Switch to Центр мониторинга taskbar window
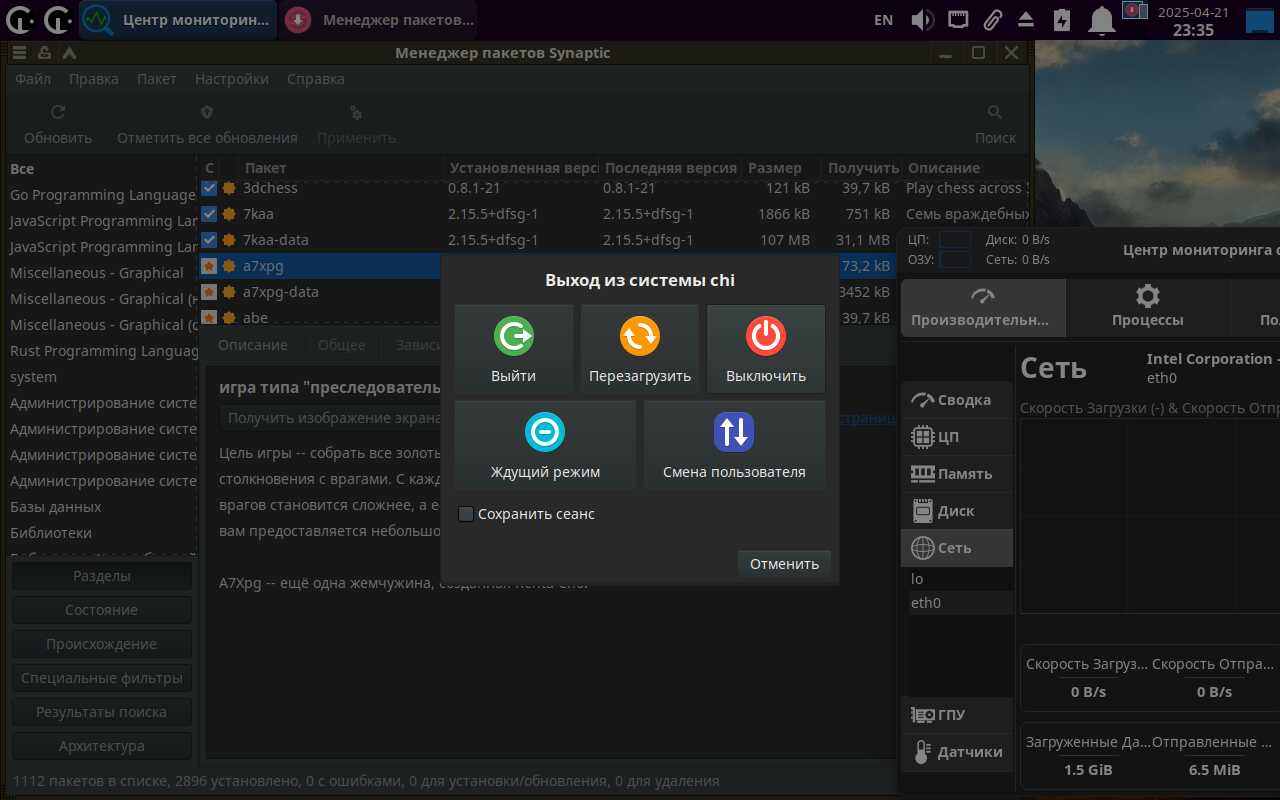This screenshot has height=800, width=1280. [x=177, y=19]
